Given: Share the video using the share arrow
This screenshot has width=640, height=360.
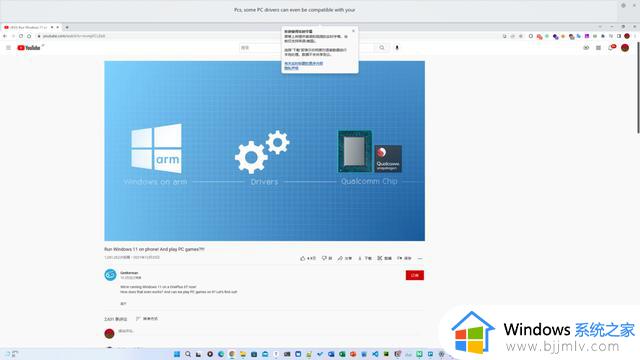Looking at the screenshot, I should 345,258.
